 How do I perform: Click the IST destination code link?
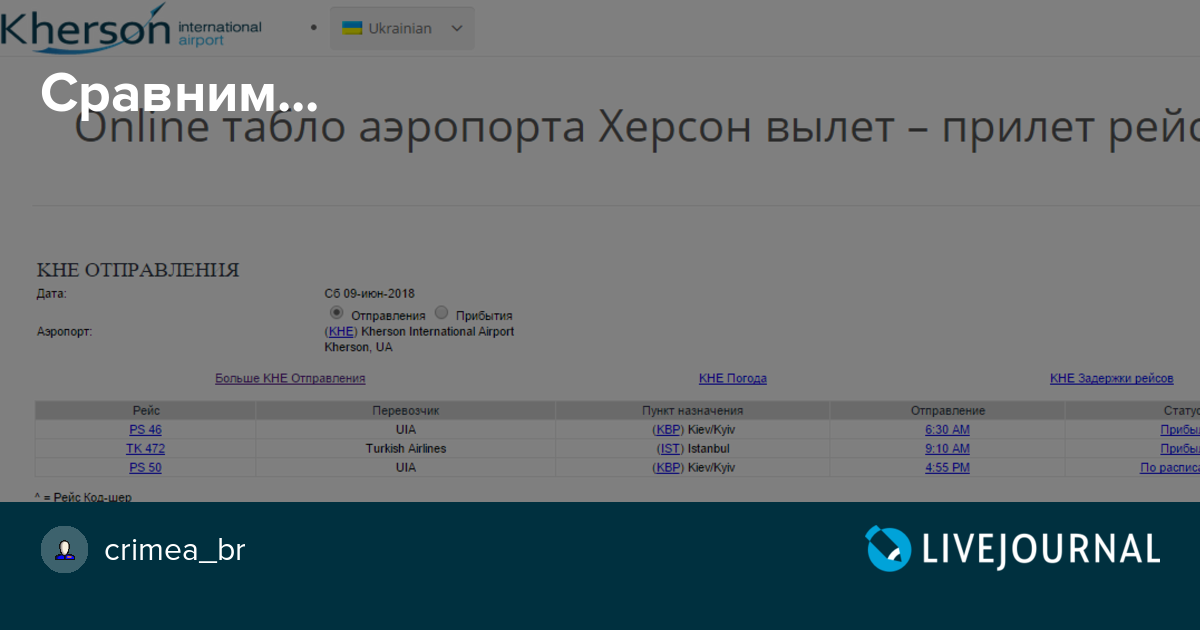click(670, 449)
